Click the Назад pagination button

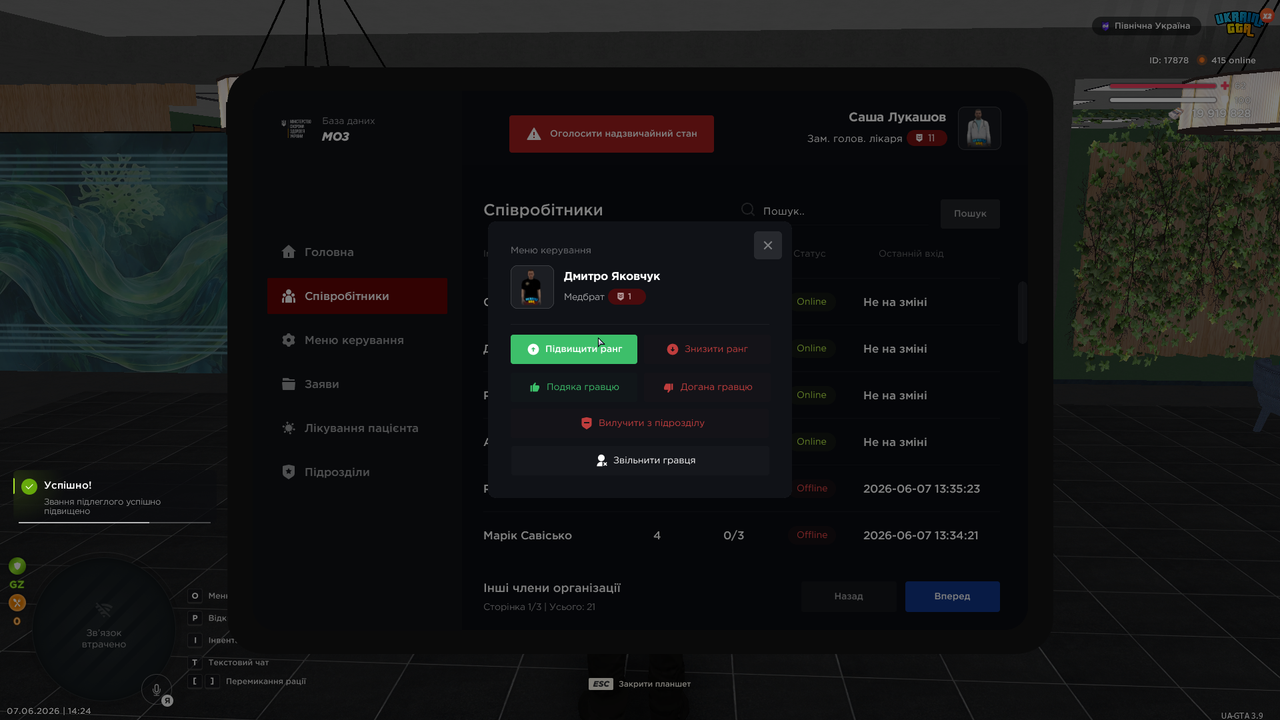click(x=848, y=596)
